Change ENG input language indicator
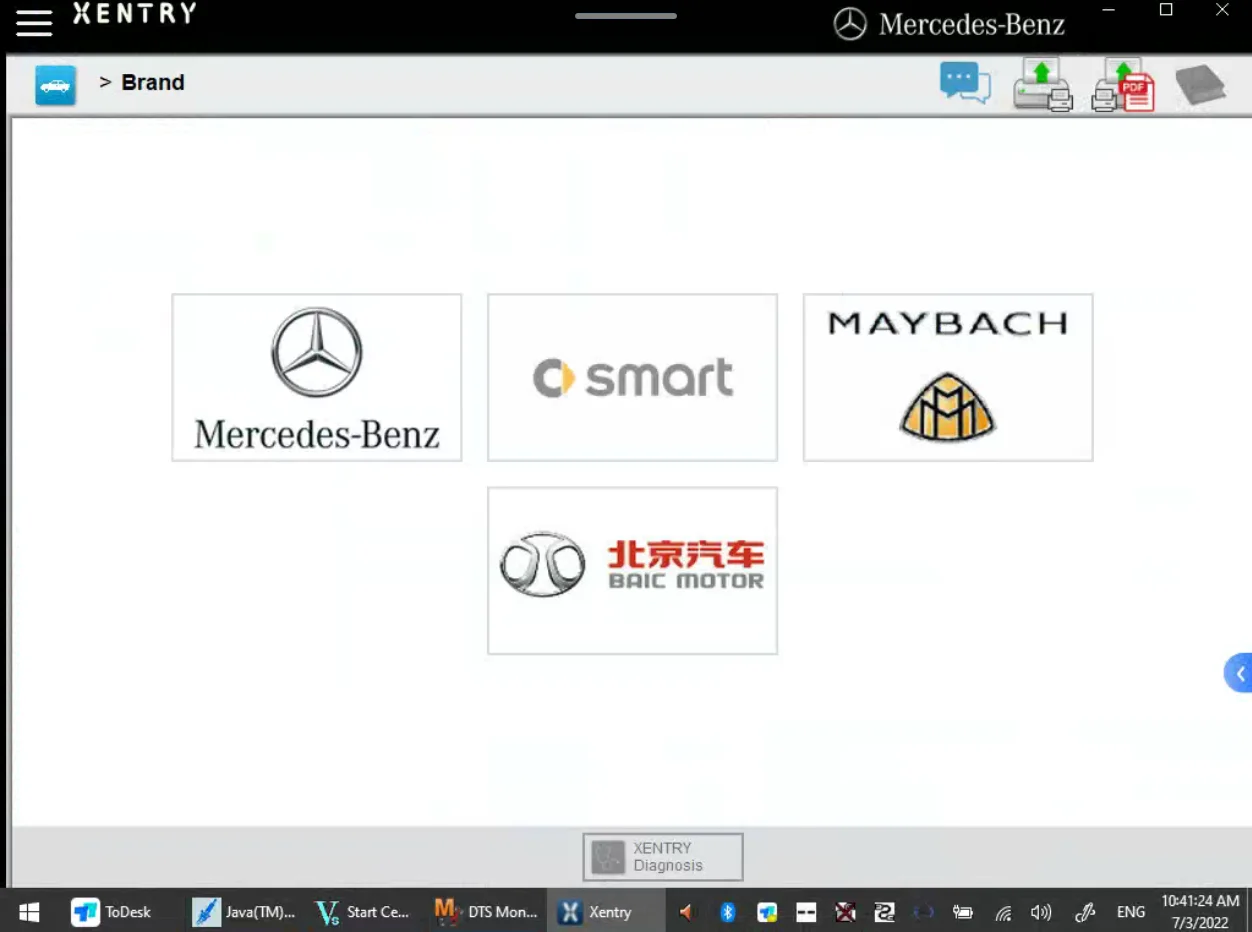Viewport: 1252px width, 932px height. [x=1131, y=912]
